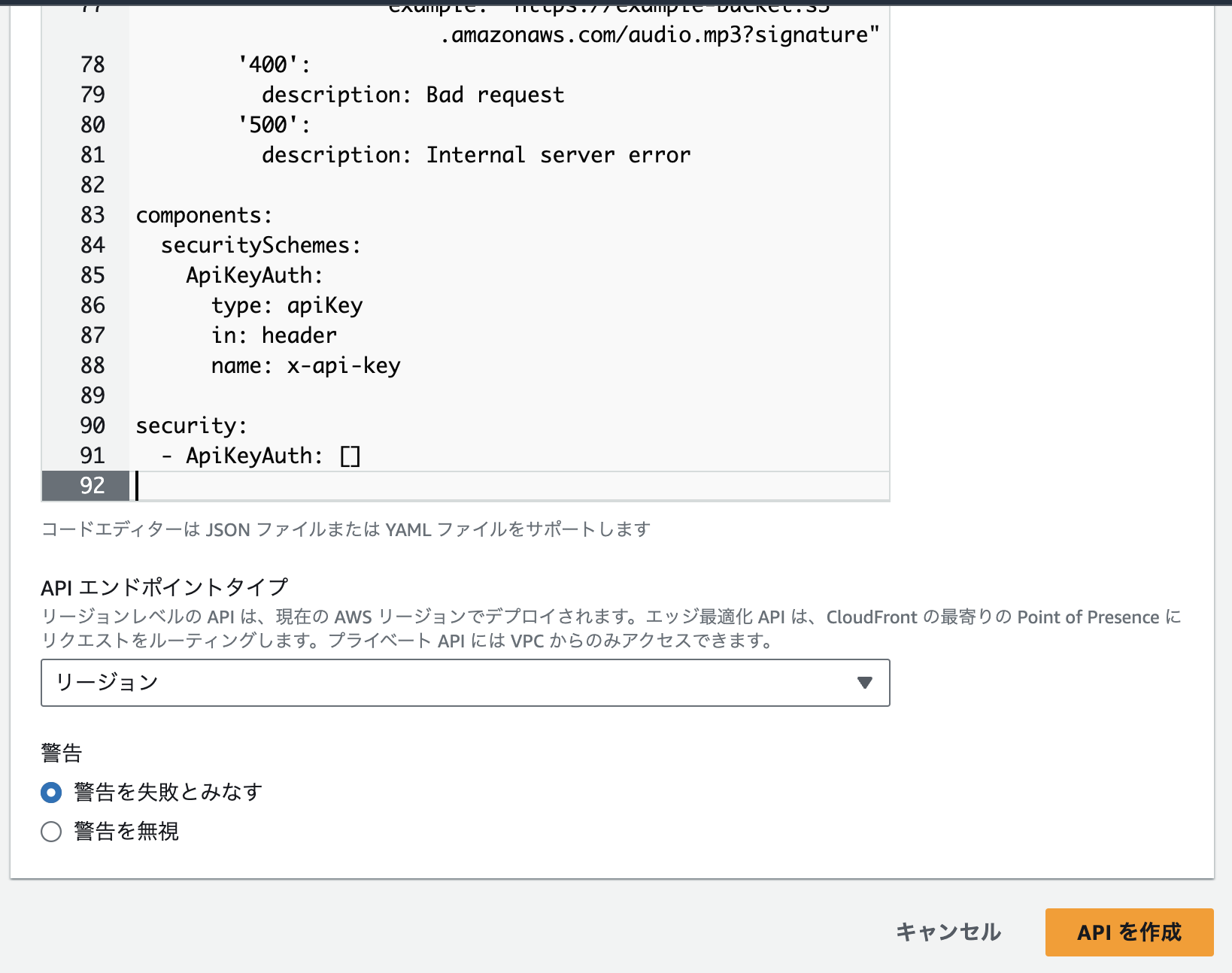Click 'description: Bad request' on line 79
1232x973 pixels.
point(413,95)
